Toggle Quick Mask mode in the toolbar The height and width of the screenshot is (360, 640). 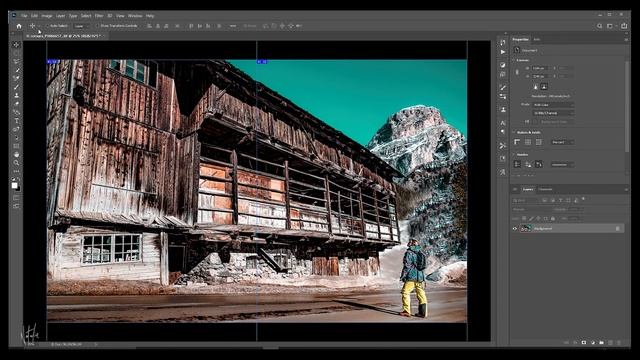[x=16, y=198]
